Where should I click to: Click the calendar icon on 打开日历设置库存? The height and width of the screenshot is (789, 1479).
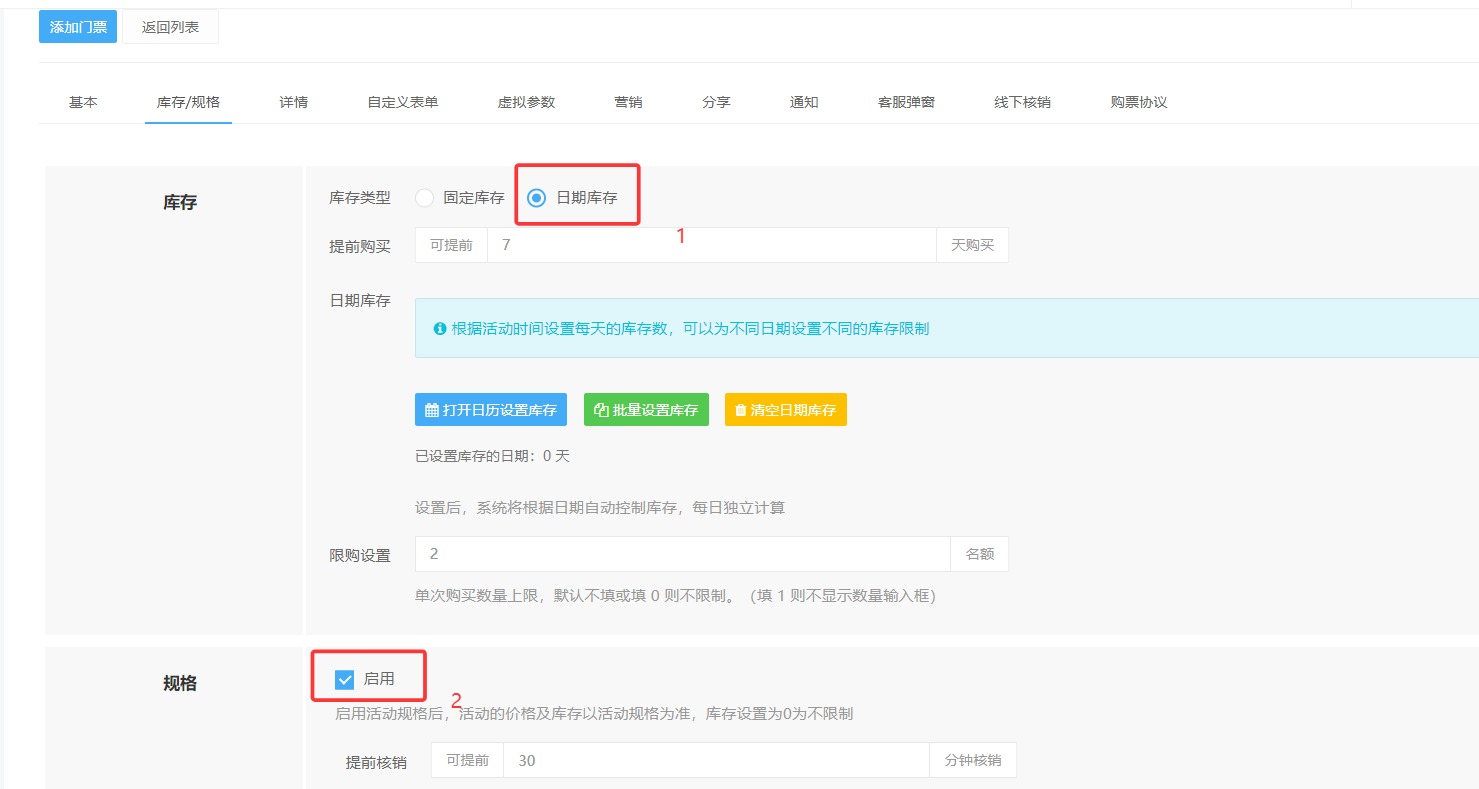(x=432, y=410)
